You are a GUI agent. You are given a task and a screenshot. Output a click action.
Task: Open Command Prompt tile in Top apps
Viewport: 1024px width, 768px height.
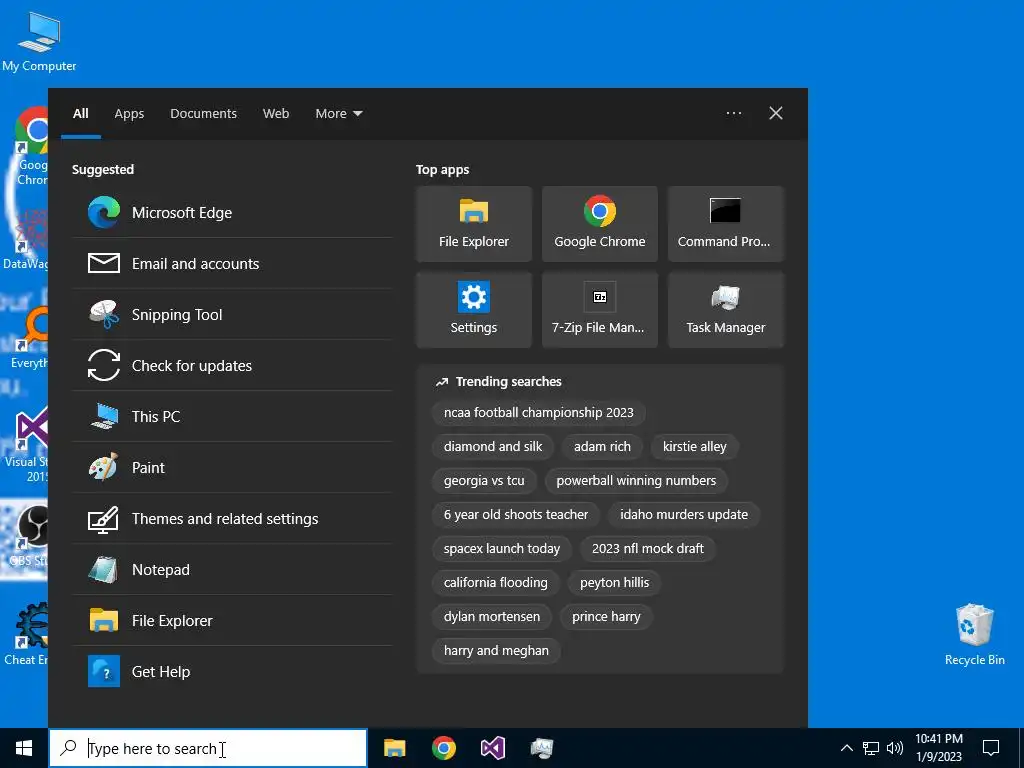pos(726,224)
